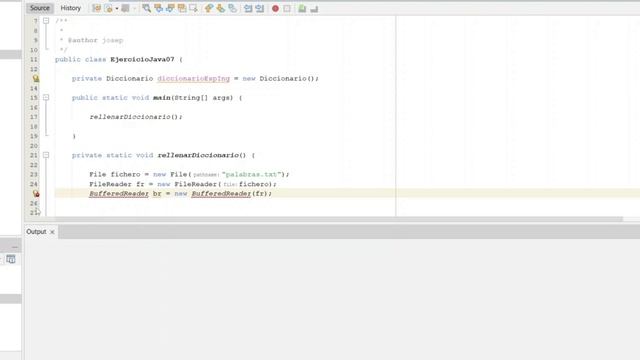Click line number 23 in the gutter
Image resolution: width=640 pixels, height=360 pixels.
pos(33,174)
